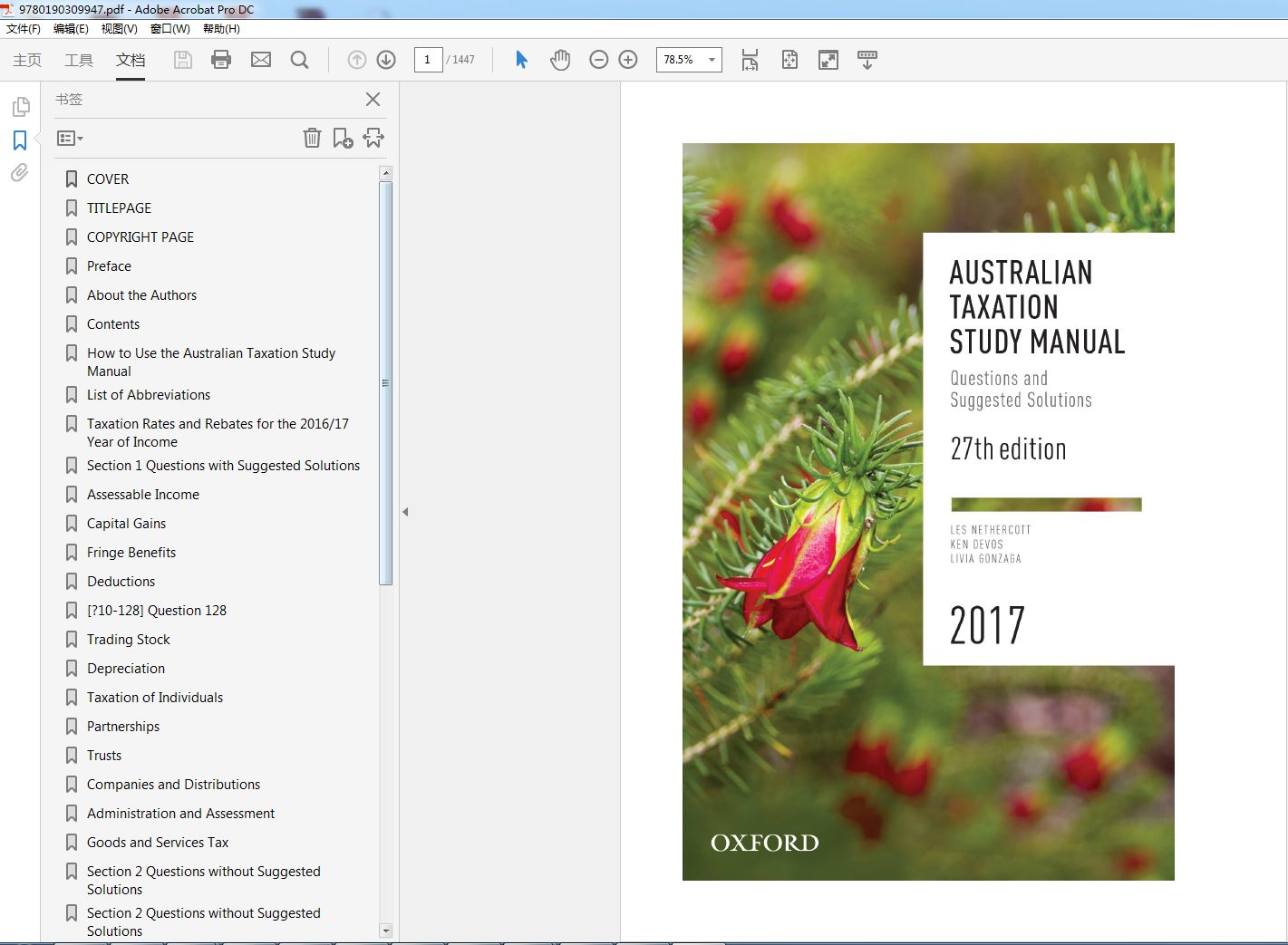Go to previous page arrow button
The height and width of the screenshot is (945, 1288).
(357, 60)
